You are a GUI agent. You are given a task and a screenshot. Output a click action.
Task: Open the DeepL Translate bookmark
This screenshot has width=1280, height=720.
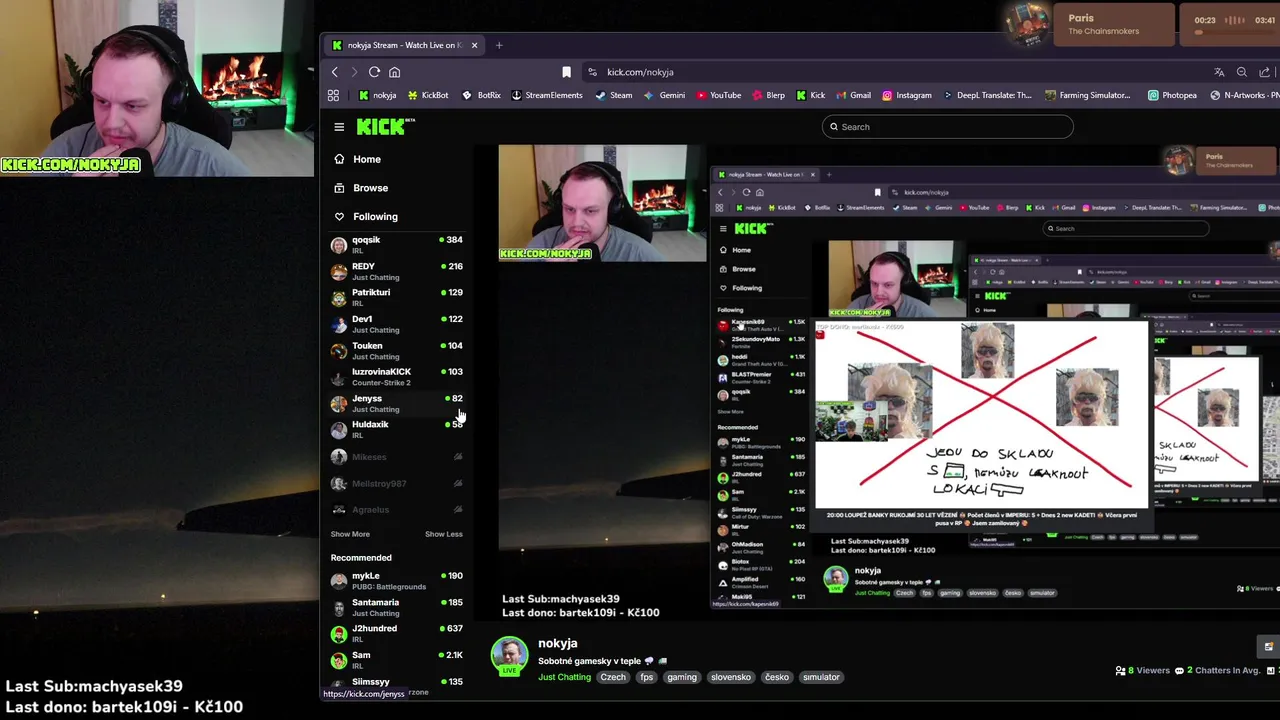pos(987,95)
